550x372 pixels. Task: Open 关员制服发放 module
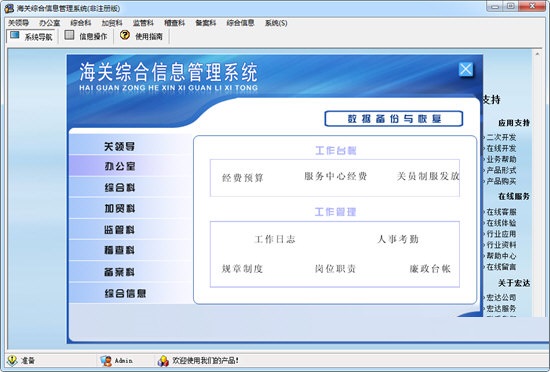pyautogui.click(x=428, y=176)
